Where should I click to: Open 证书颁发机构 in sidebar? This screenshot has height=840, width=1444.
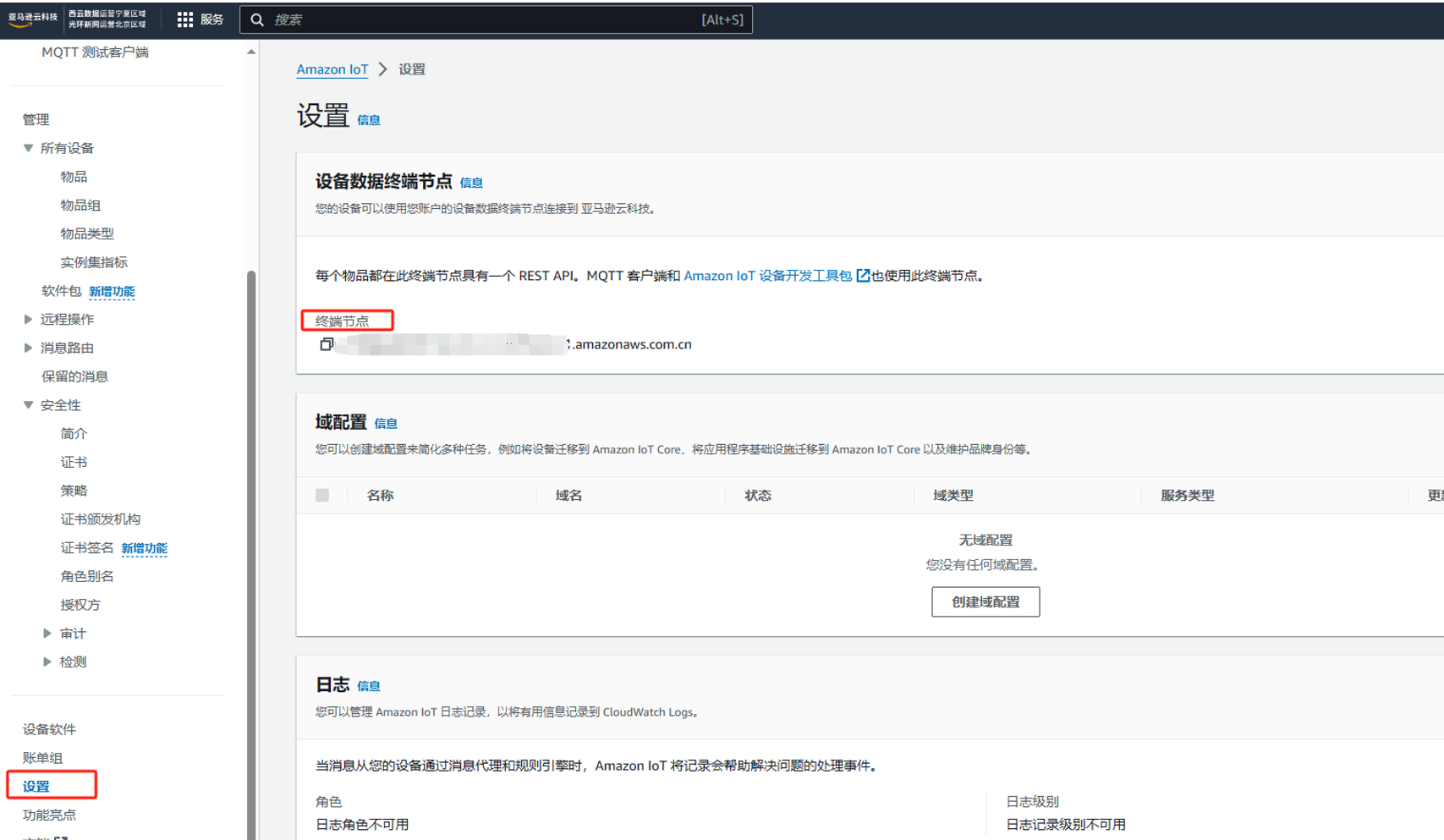[100, 519]
